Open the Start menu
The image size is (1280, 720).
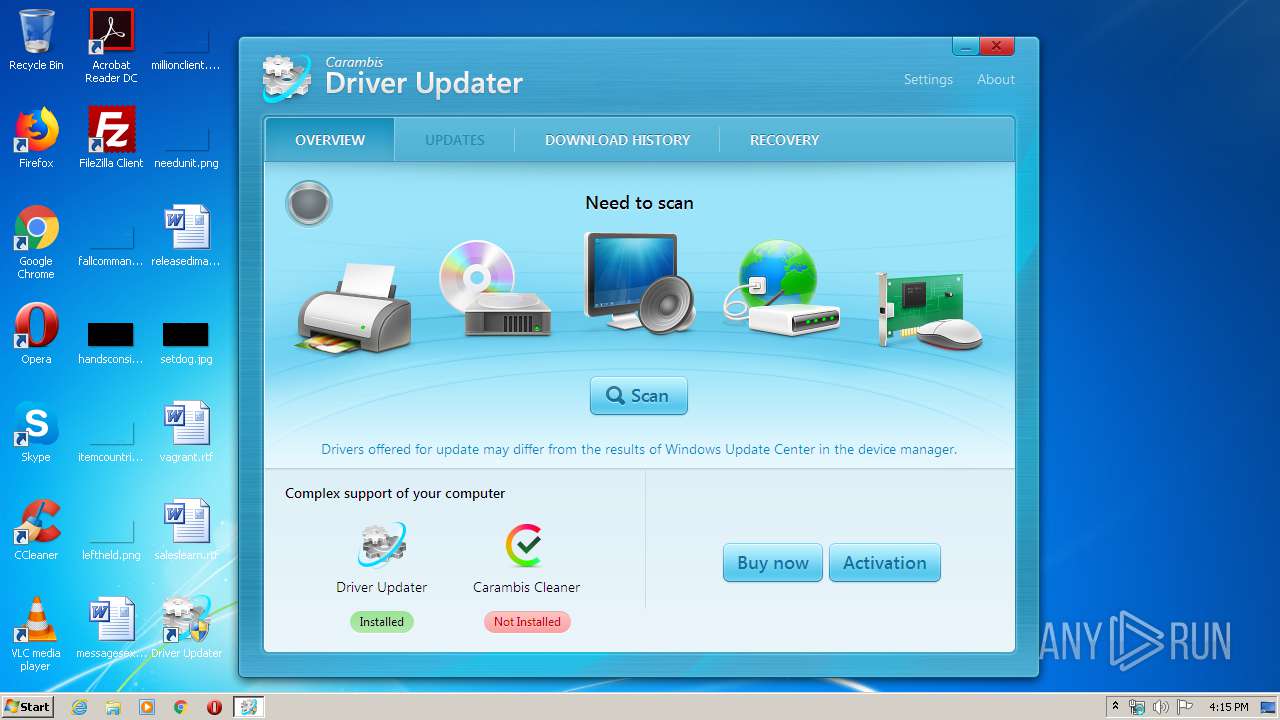[x=27, y=706]
